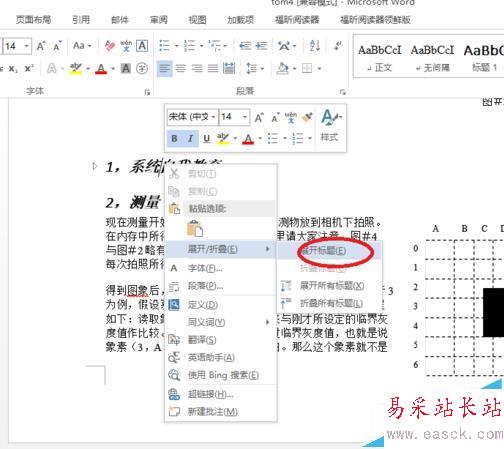Open mini toolbar font size 14 dropdown
Screen dimensions: 504x449
[245, 117]
